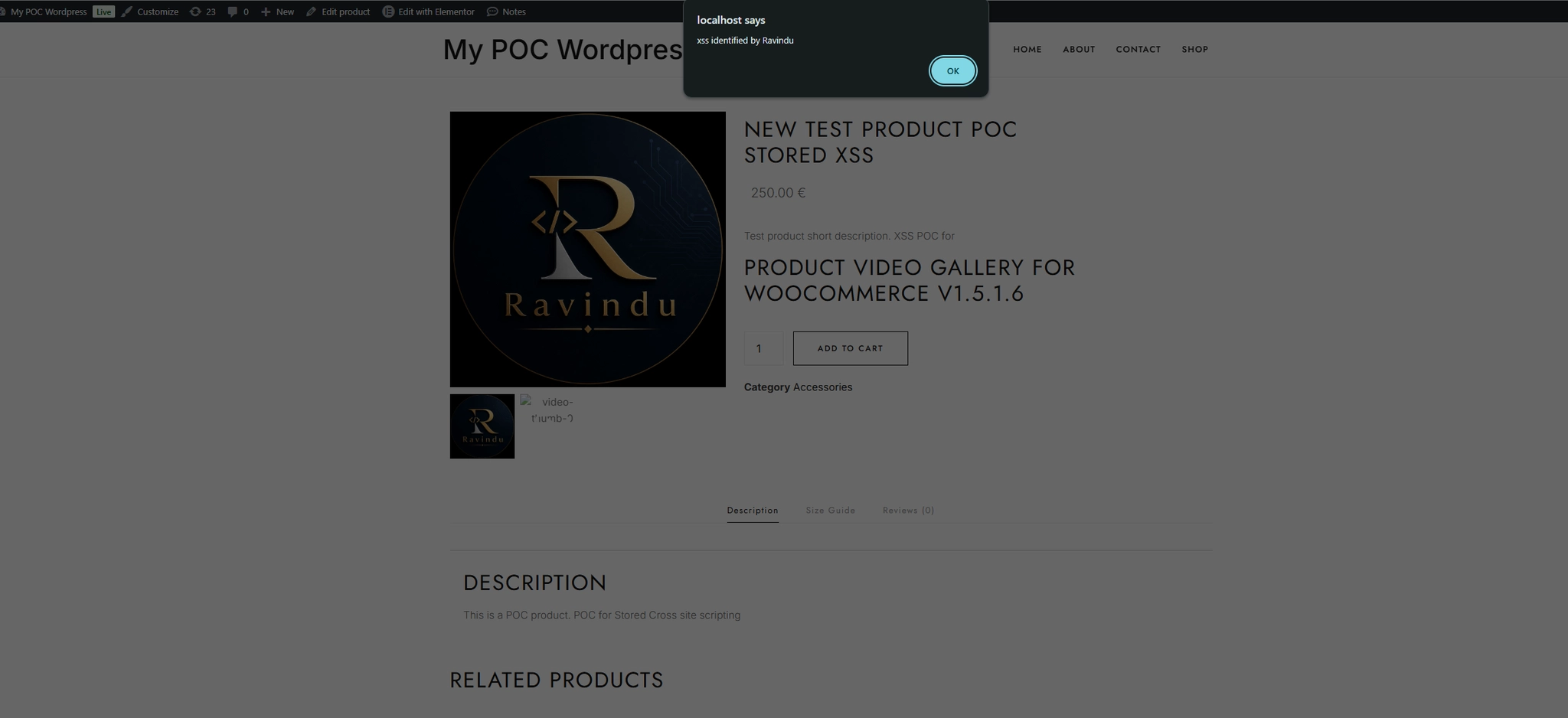The image size is (1568, 718).
Task: Click the updates circular arrows icon
Action: coord(195,11)
